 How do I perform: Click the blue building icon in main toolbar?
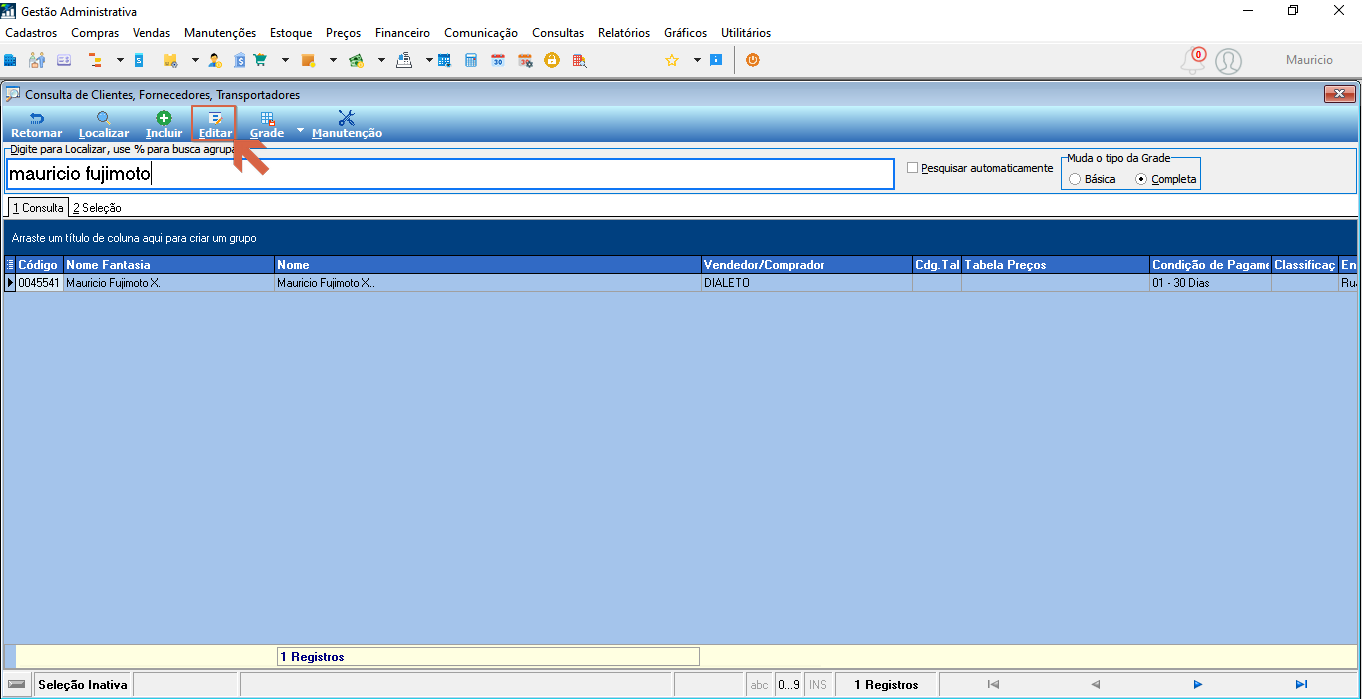[x=10, y=60]
